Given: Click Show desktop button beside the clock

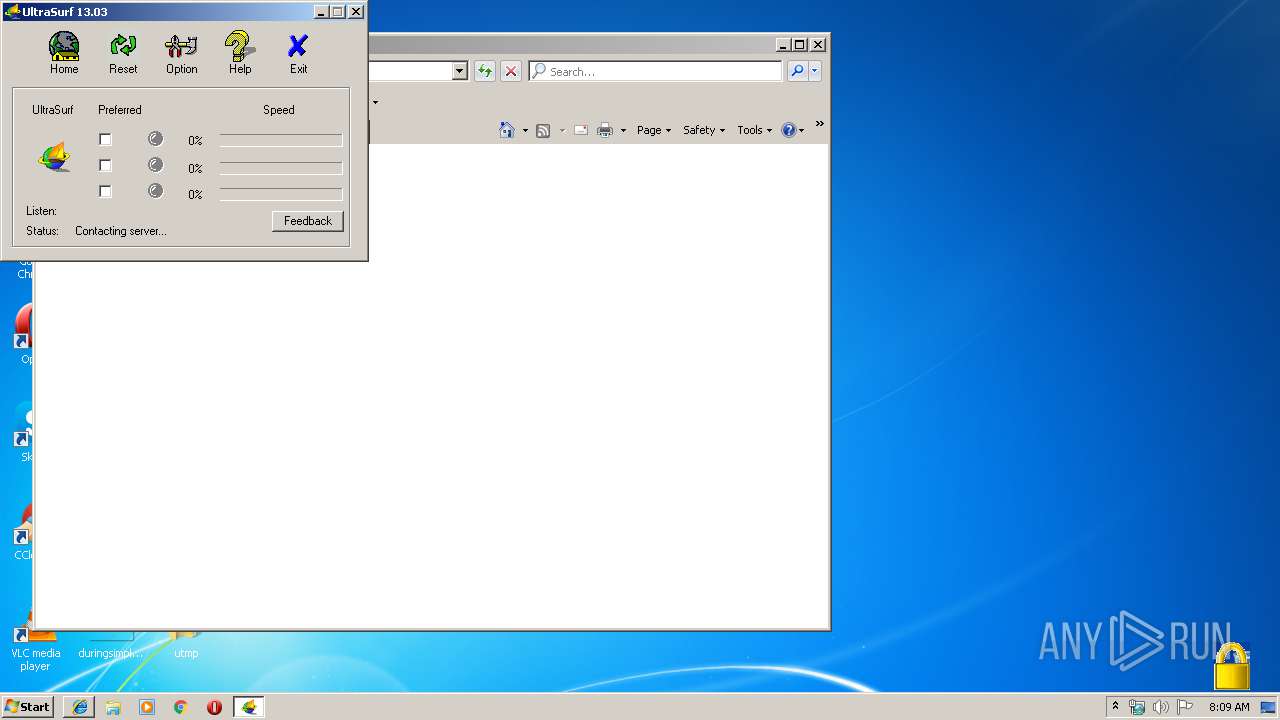Looking at the screenshot, I should [1268, 707].
